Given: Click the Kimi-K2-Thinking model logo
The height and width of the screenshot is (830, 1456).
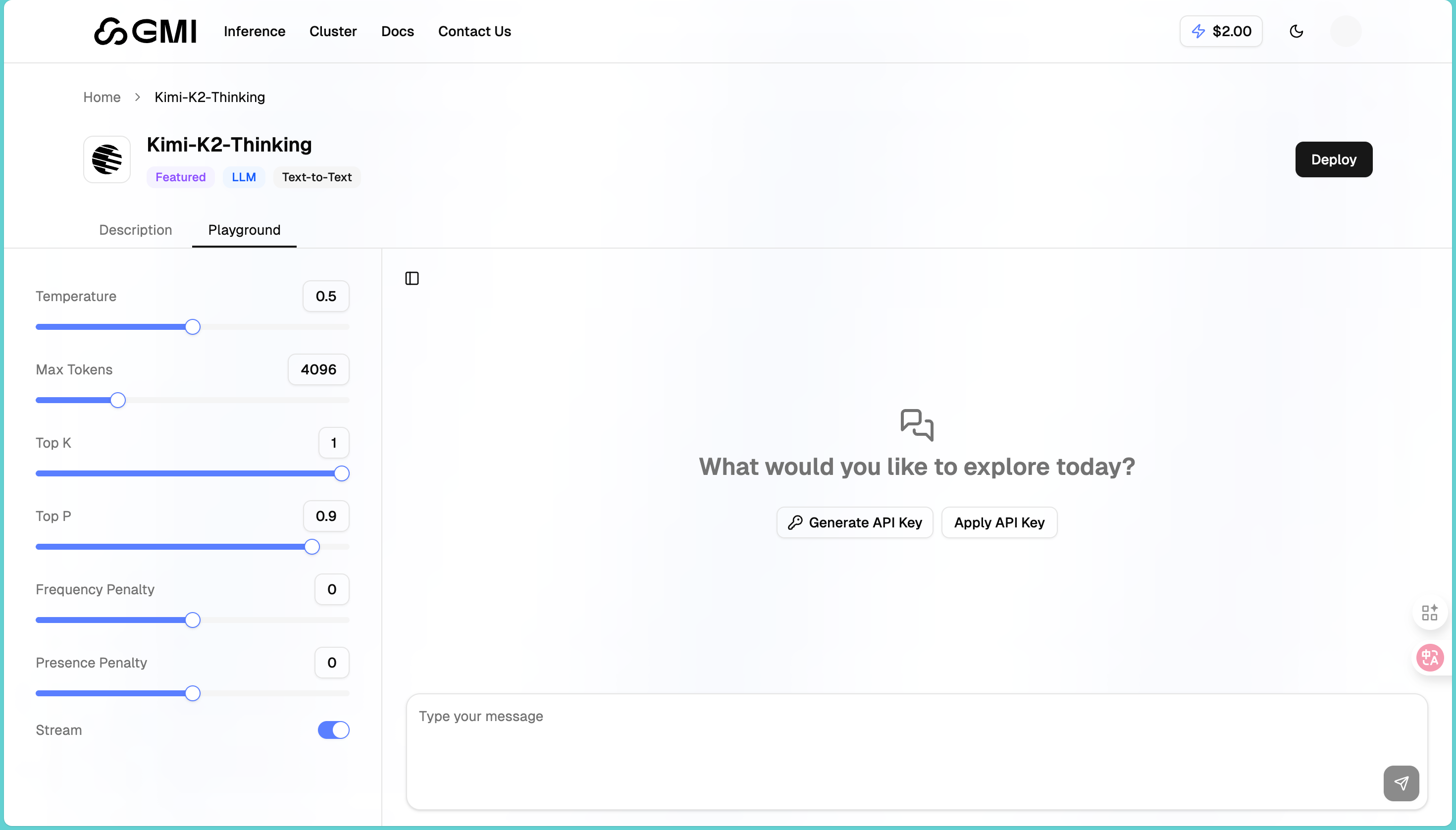Looking at the screenshot, I should (107, 159).
